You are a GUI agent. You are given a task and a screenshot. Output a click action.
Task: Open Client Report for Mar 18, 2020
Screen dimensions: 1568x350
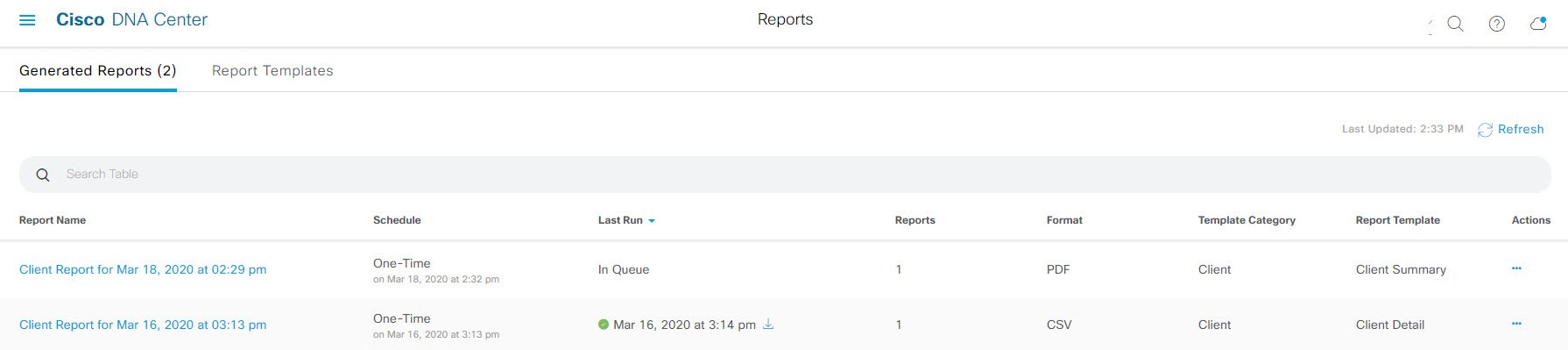(143, 269)
